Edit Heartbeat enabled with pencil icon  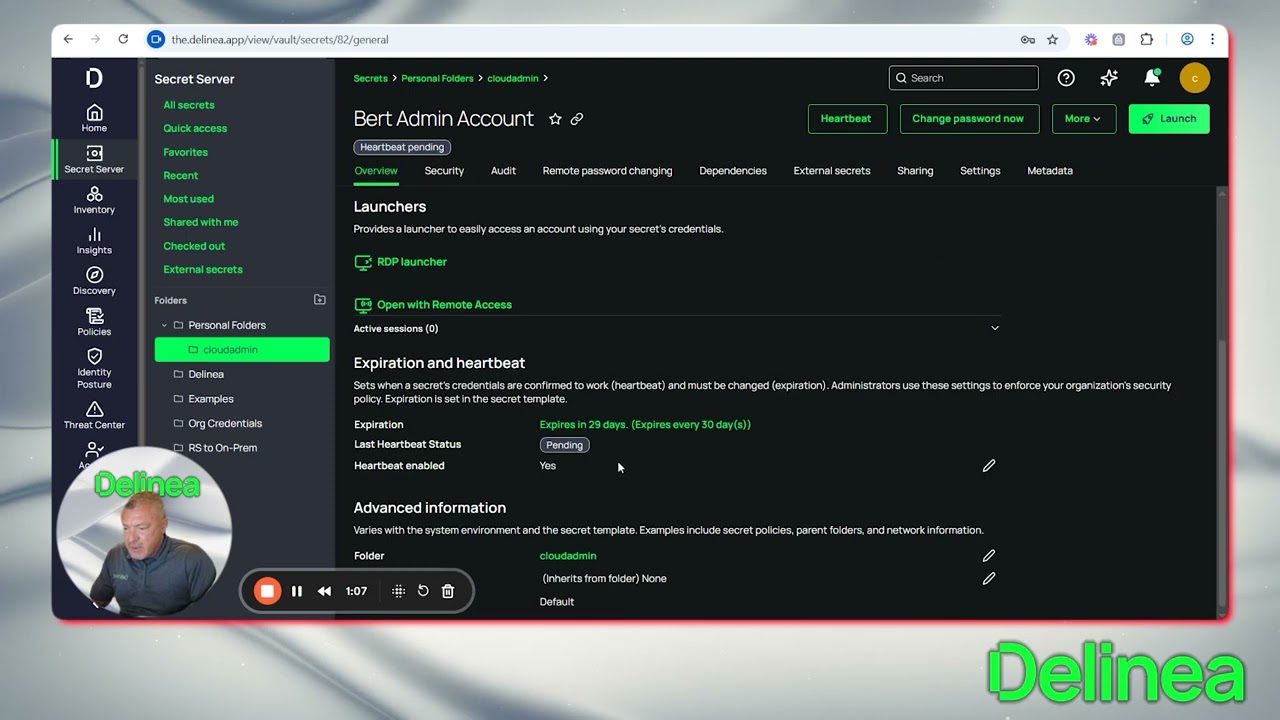pos(989,466)
